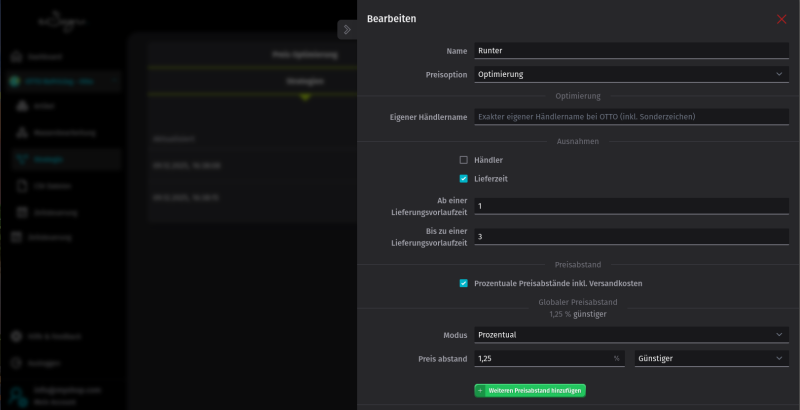800x410 pixels.
Task: Click Weiteren Preisabstand hinzufügen button
Action: 530,391
